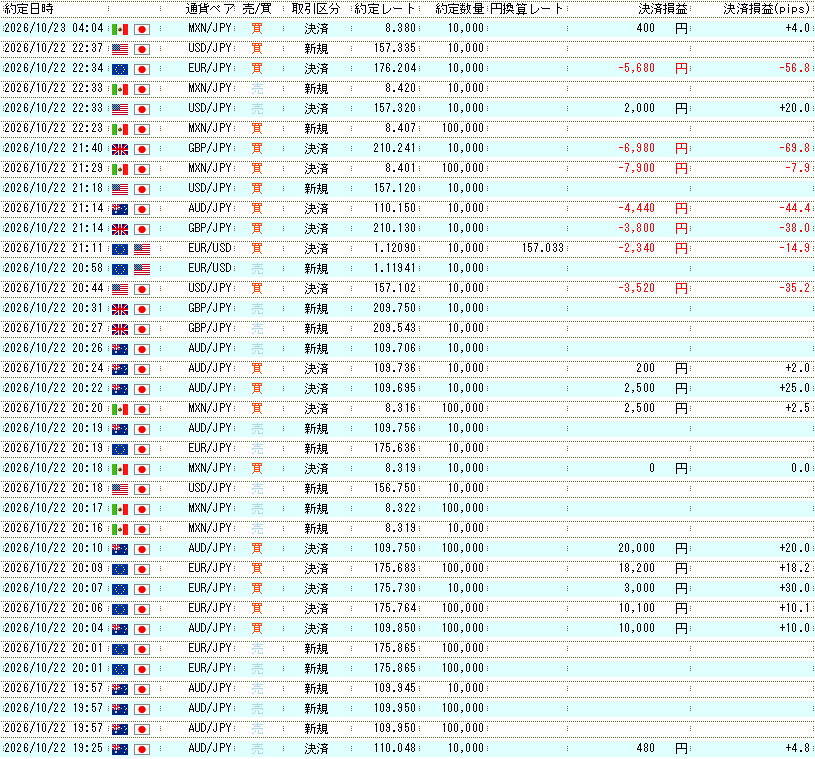
Task: Click the Mexico flag in the 2026/10/23 04:04 row
Action: pos(120,29)
